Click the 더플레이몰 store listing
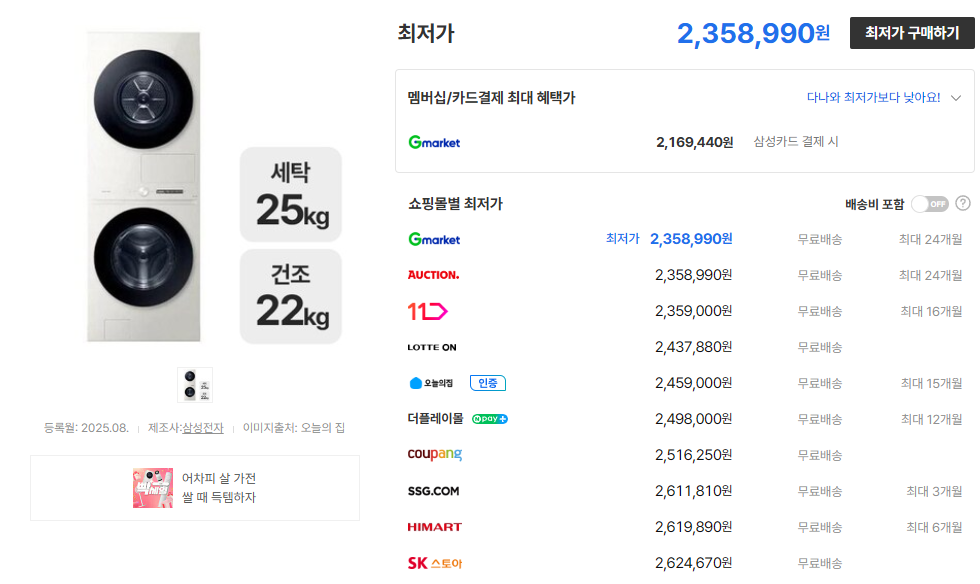This screenshot has height=584, width=980. [x=435, y=419]
